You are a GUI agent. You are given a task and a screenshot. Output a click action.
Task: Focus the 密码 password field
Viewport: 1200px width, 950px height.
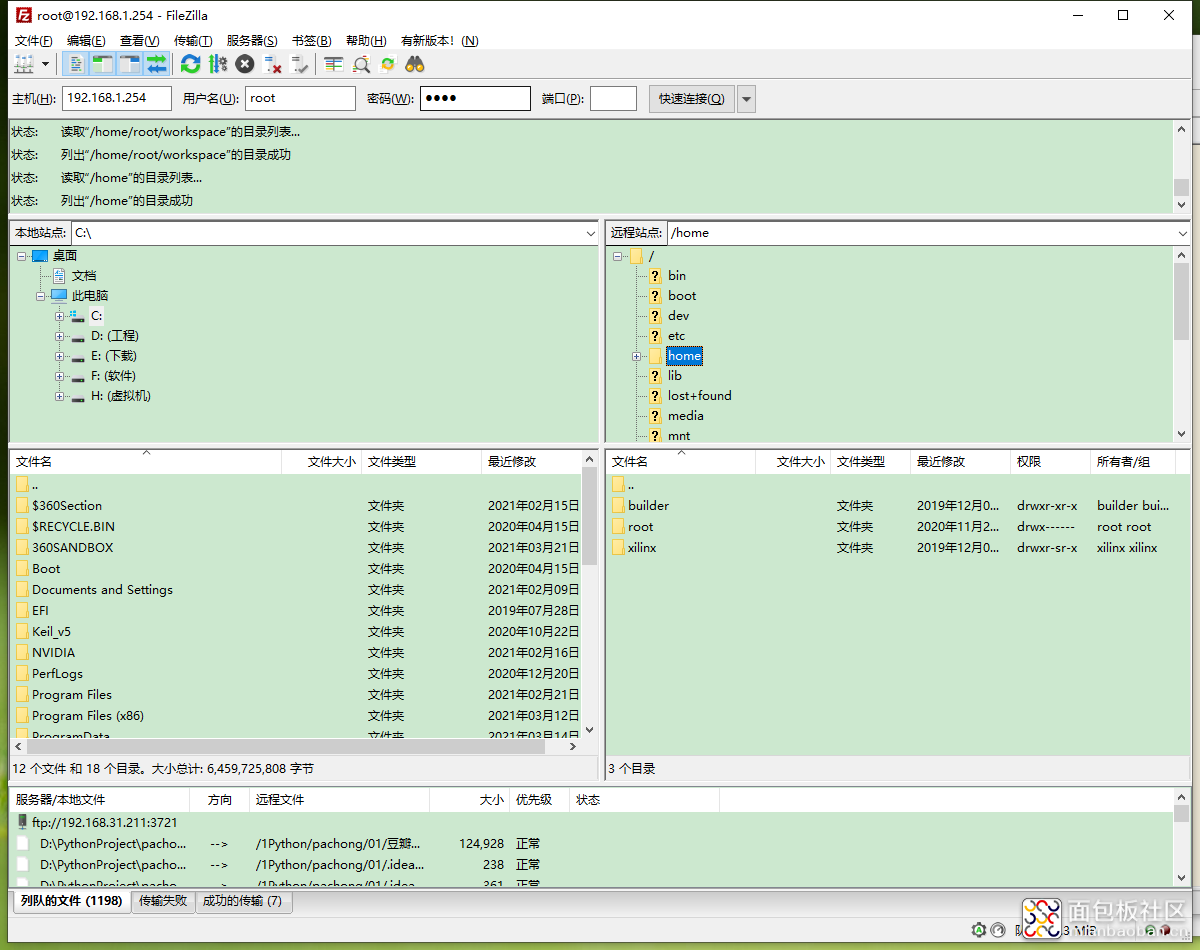475,98
